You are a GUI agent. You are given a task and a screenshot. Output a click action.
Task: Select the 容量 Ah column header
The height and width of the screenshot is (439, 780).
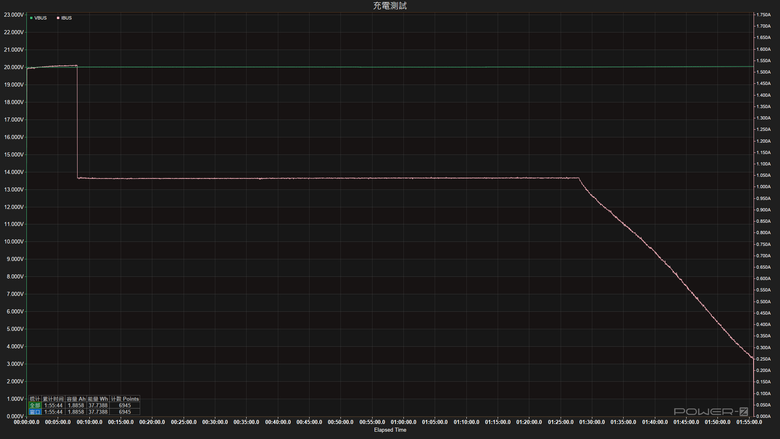(x=76, y=399)
